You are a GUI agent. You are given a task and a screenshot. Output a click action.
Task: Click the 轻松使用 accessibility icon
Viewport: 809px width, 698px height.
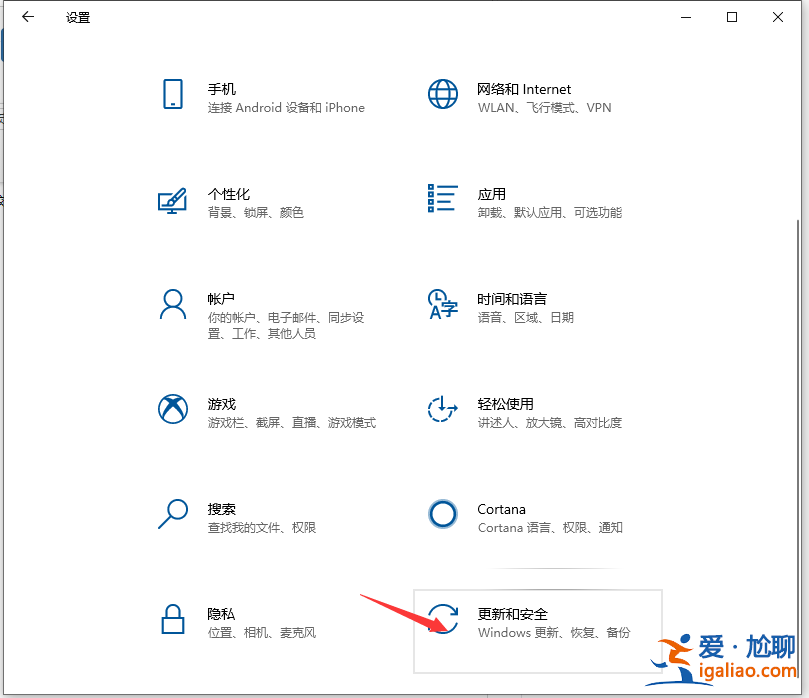click(443, 411)
